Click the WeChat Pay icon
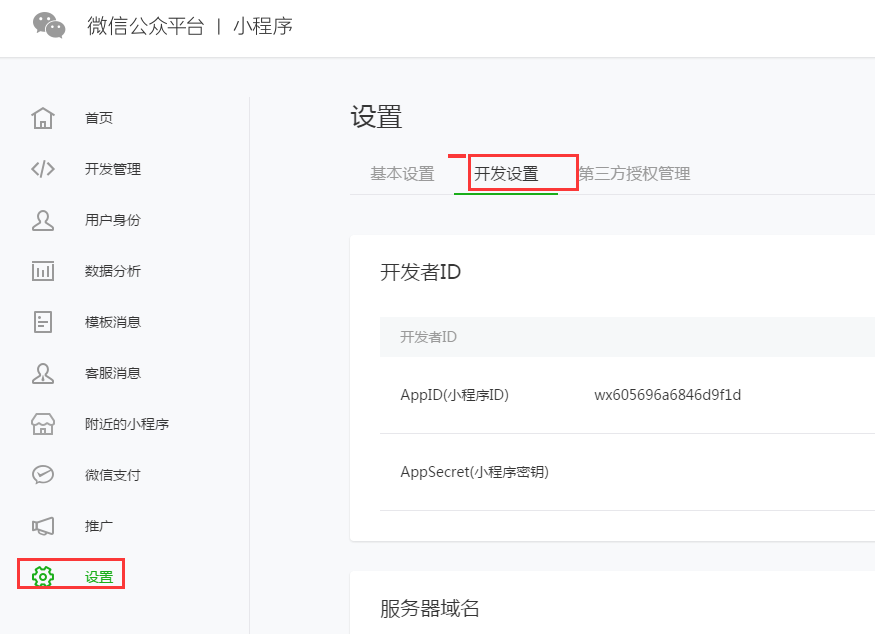The image size is (875, 634). 43,475
